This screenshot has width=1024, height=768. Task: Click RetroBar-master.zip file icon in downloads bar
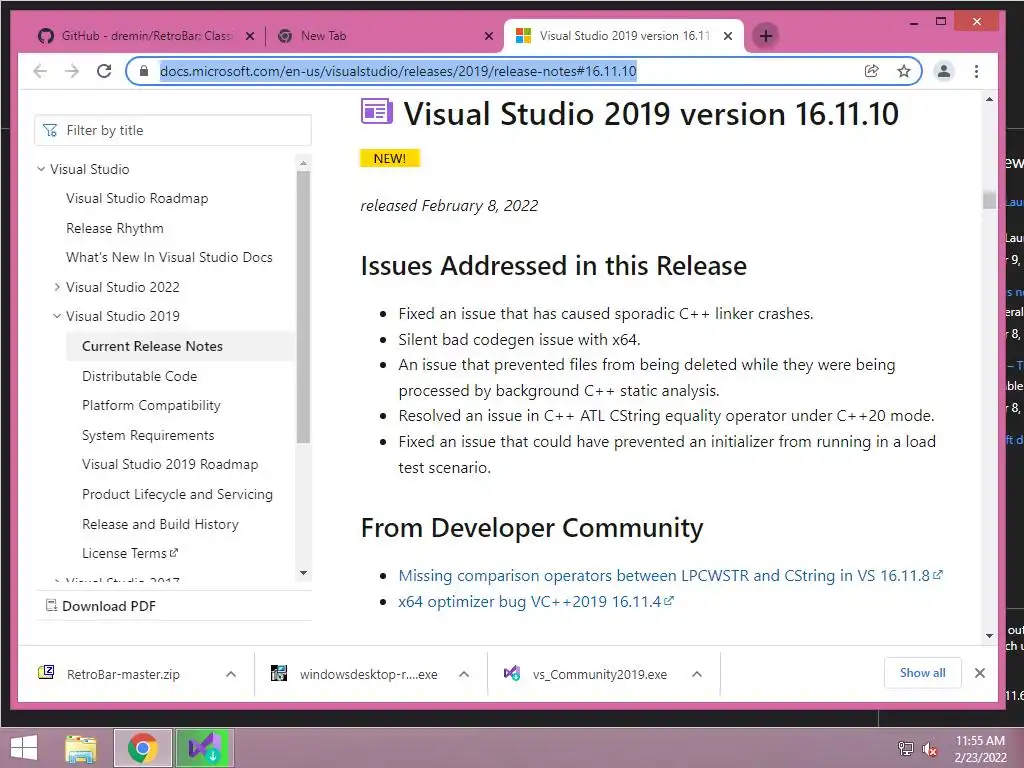point(46,673)
